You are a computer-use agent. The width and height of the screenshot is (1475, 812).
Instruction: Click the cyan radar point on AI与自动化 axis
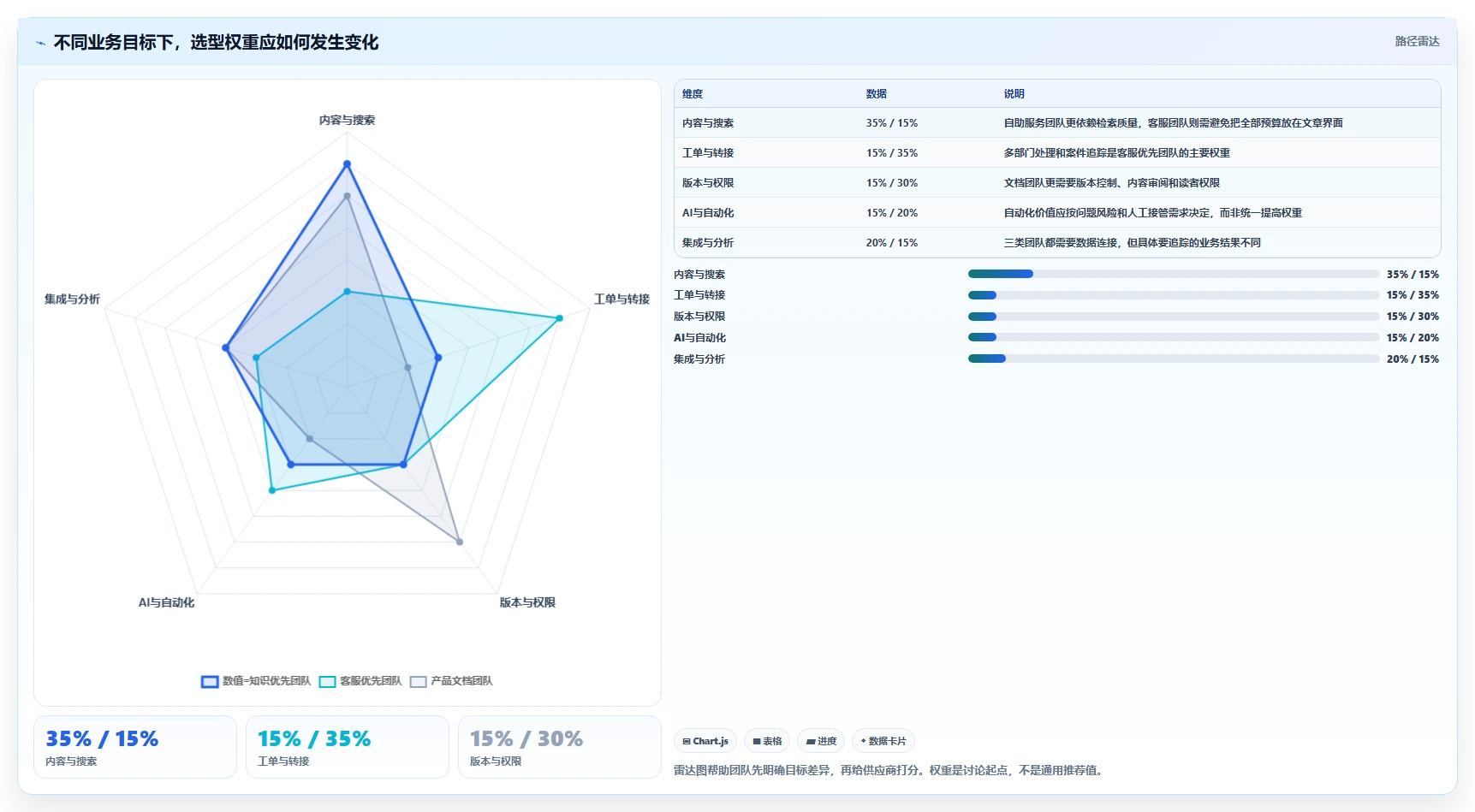272,490
